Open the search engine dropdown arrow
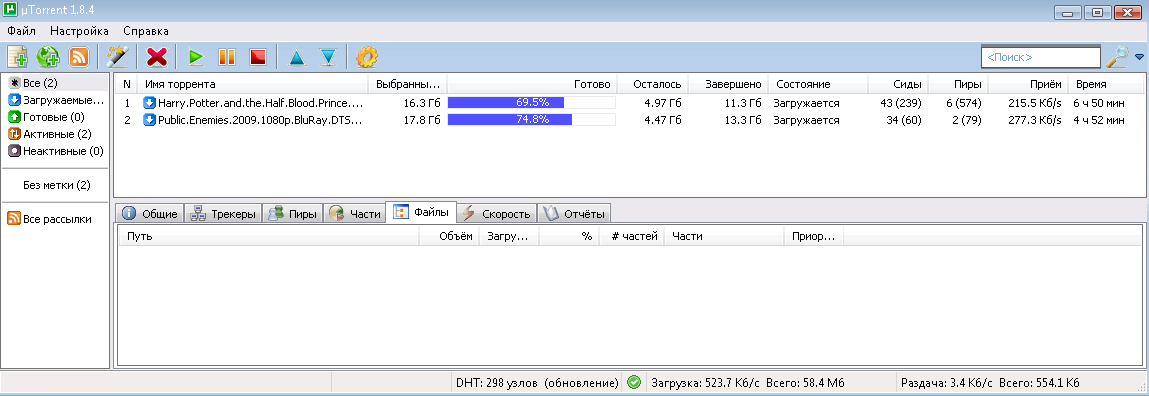This screenshot has height=396, width=1149. (x=1139, y=56)
